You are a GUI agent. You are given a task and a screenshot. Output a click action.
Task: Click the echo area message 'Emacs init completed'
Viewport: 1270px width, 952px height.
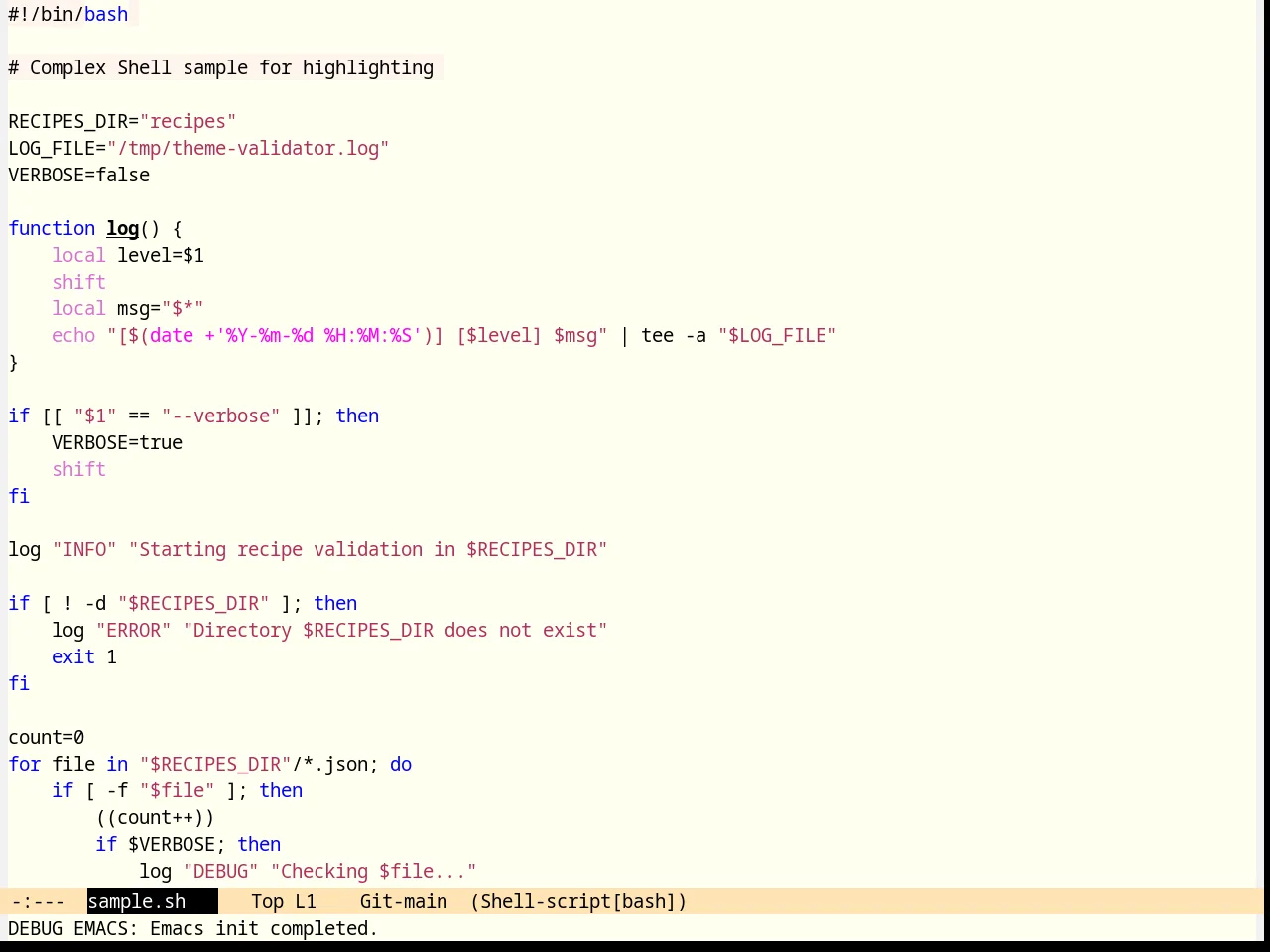pyautogui.click(x=264, y=928)
